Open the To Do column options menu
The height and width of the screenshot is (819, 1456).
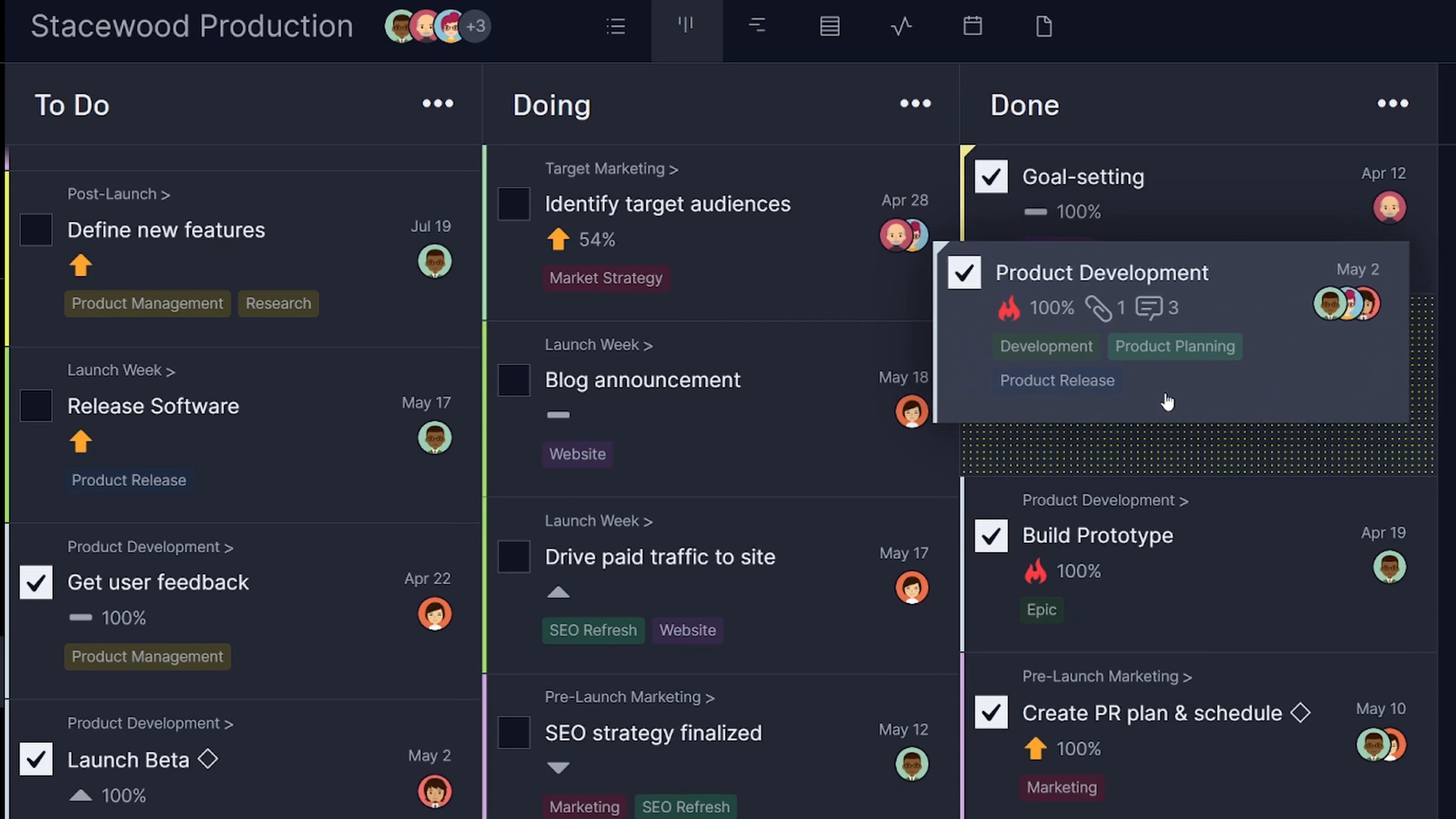(438, 104)
